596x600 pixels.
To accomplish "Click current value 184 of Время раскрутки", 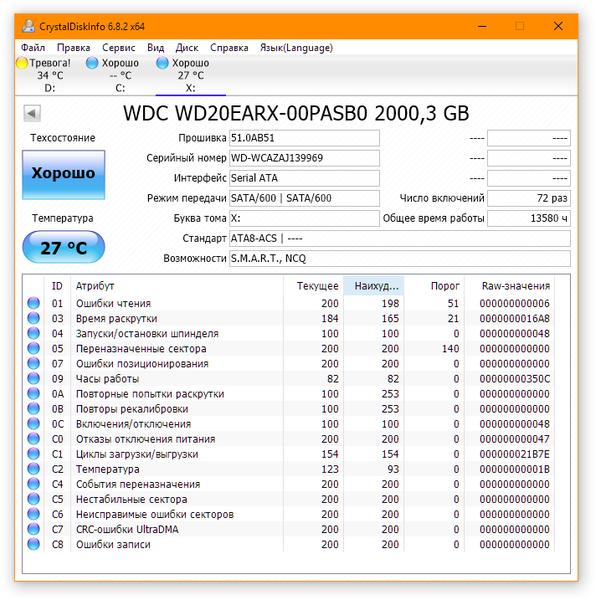I will coord(330,318).
